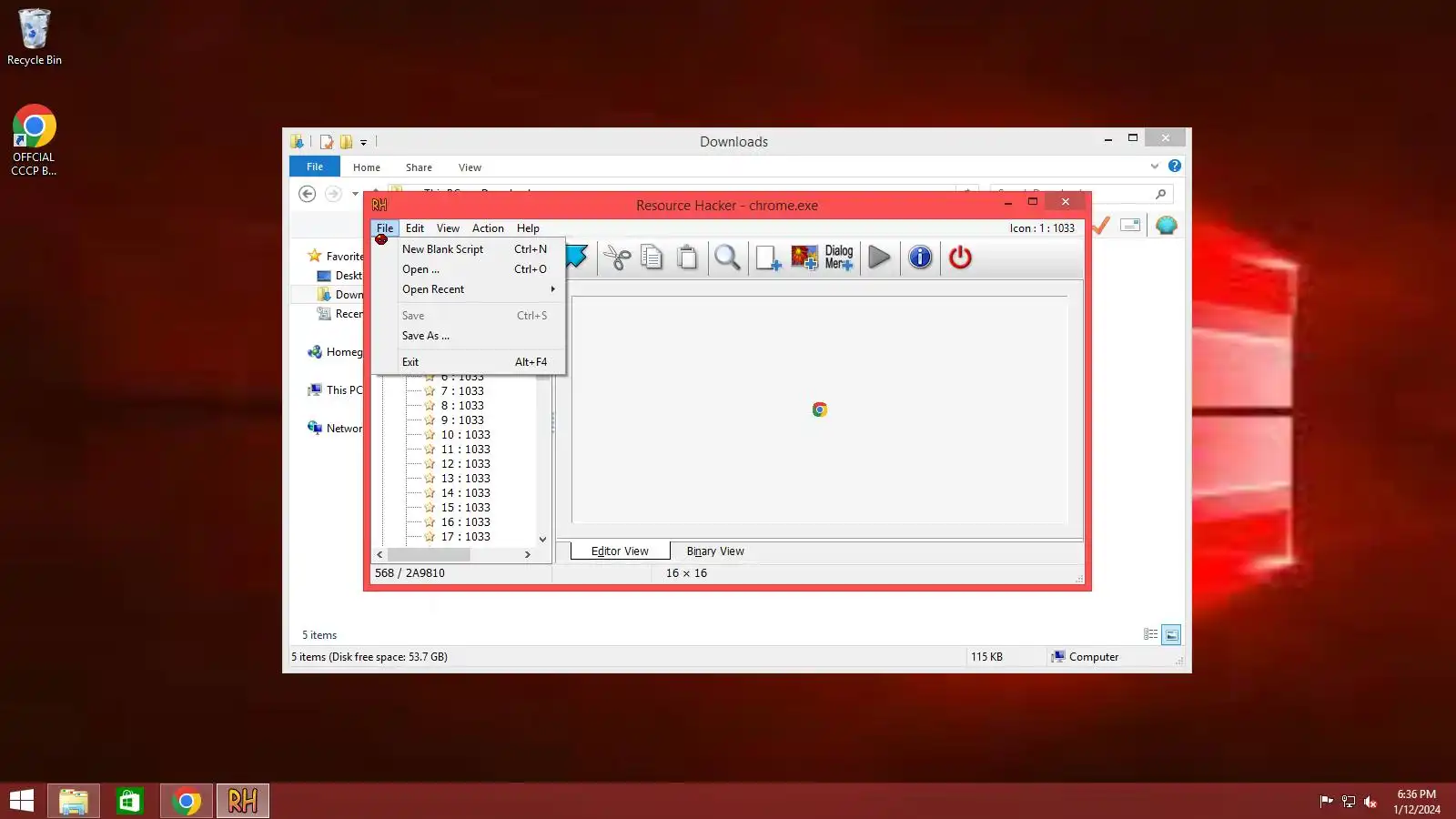Image resolution: width=1456 pixels, height=819 pixels.
Task: Click the Compile script play icon
Action: pos(879,258)
